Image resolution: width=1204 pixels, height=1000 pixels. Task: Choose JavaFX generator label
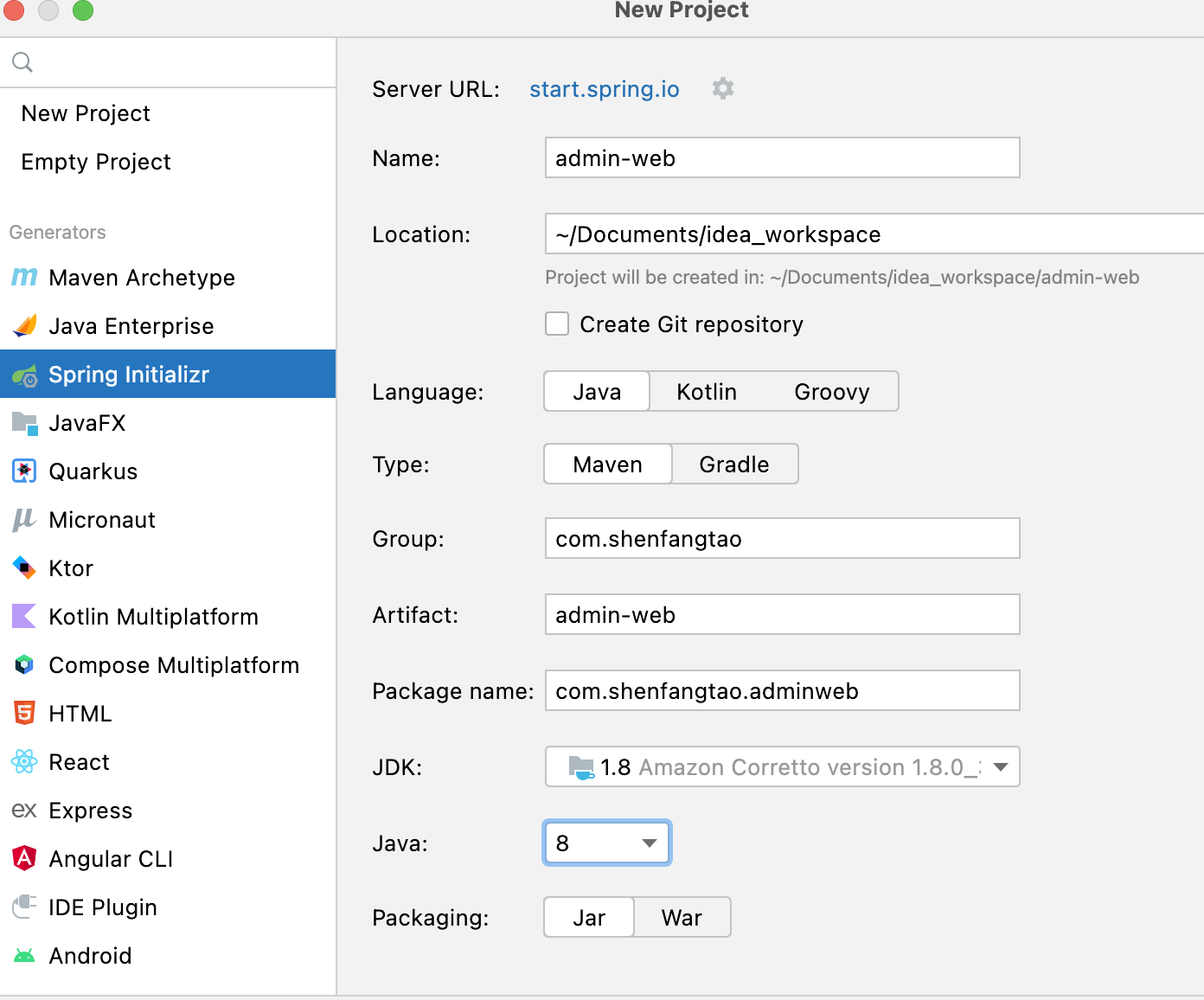(87, 423)
